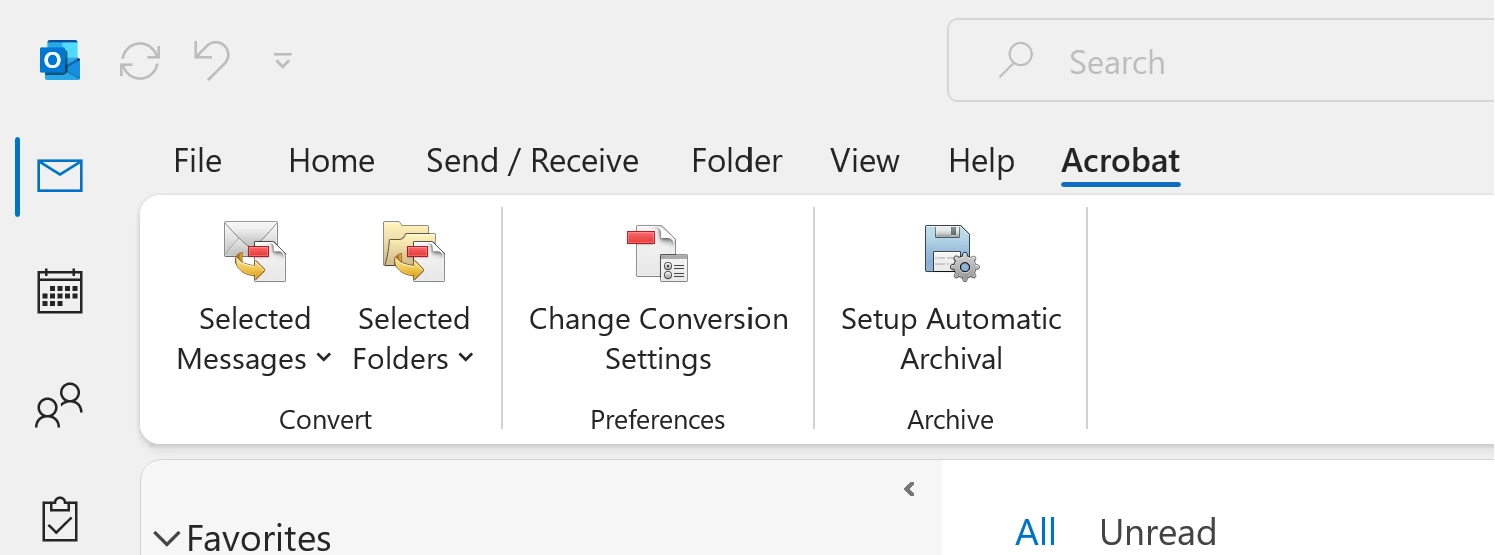Collapse the Favorites section

[x=166, y=539]
